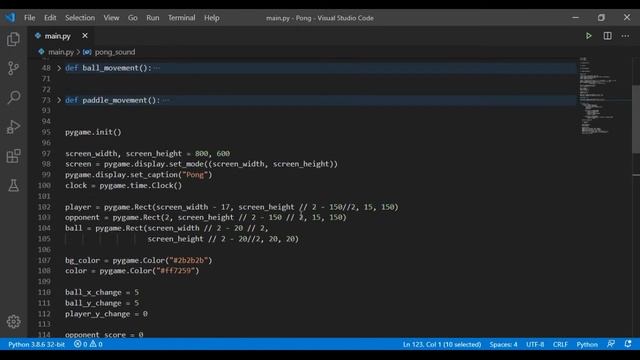This screenshot has width=640, height=360.
Task: Open the Terminal menu
Action: click(x=181, y=18)
